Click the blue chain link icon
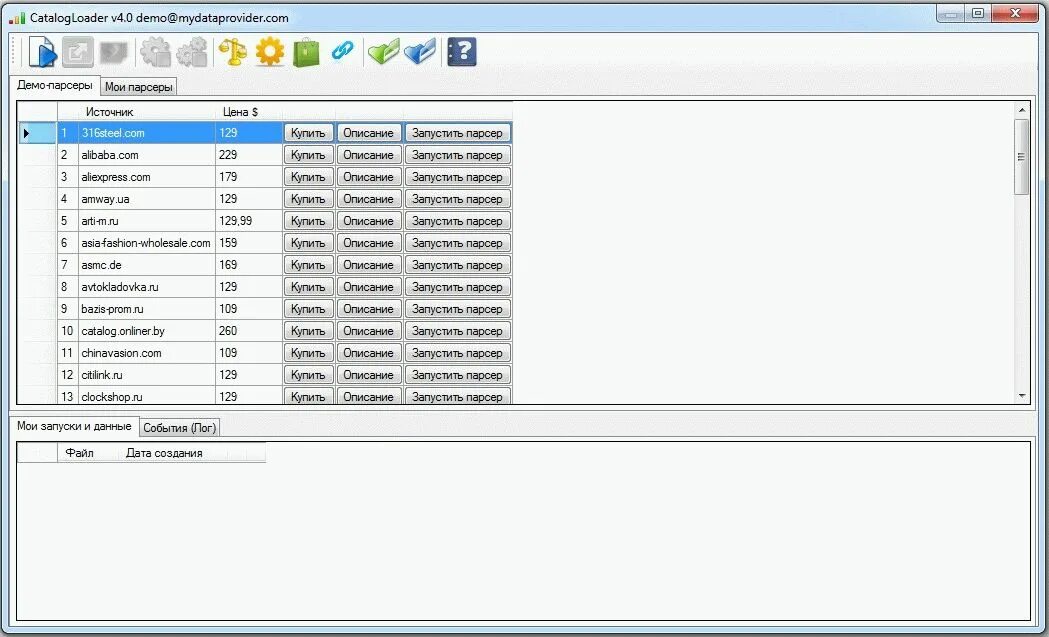1049x637 pixels. click(343, 51)
